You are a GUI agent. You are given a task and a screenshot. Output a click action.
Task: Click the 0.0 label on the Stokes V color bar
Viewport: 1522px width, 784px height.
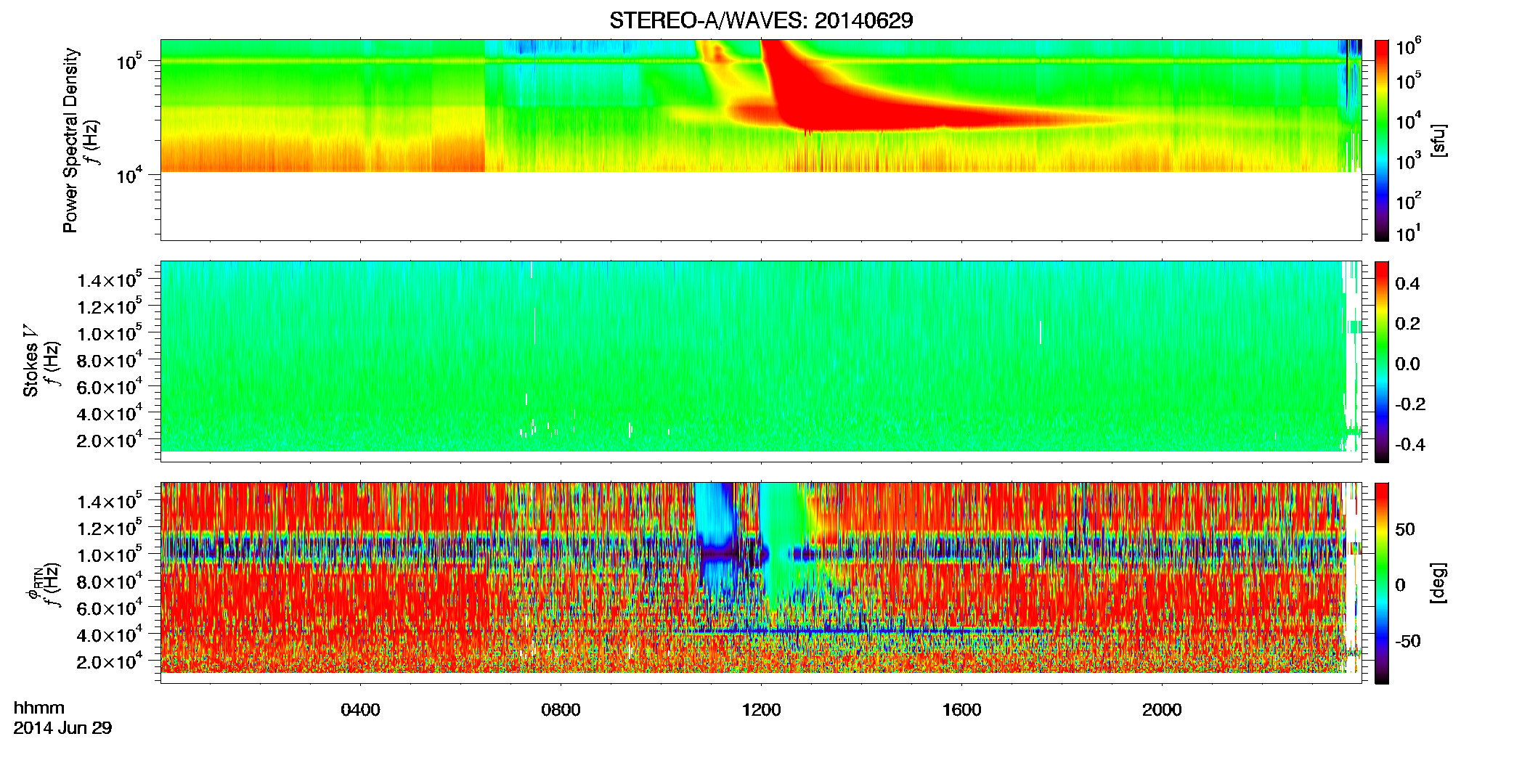(1407, 364)
